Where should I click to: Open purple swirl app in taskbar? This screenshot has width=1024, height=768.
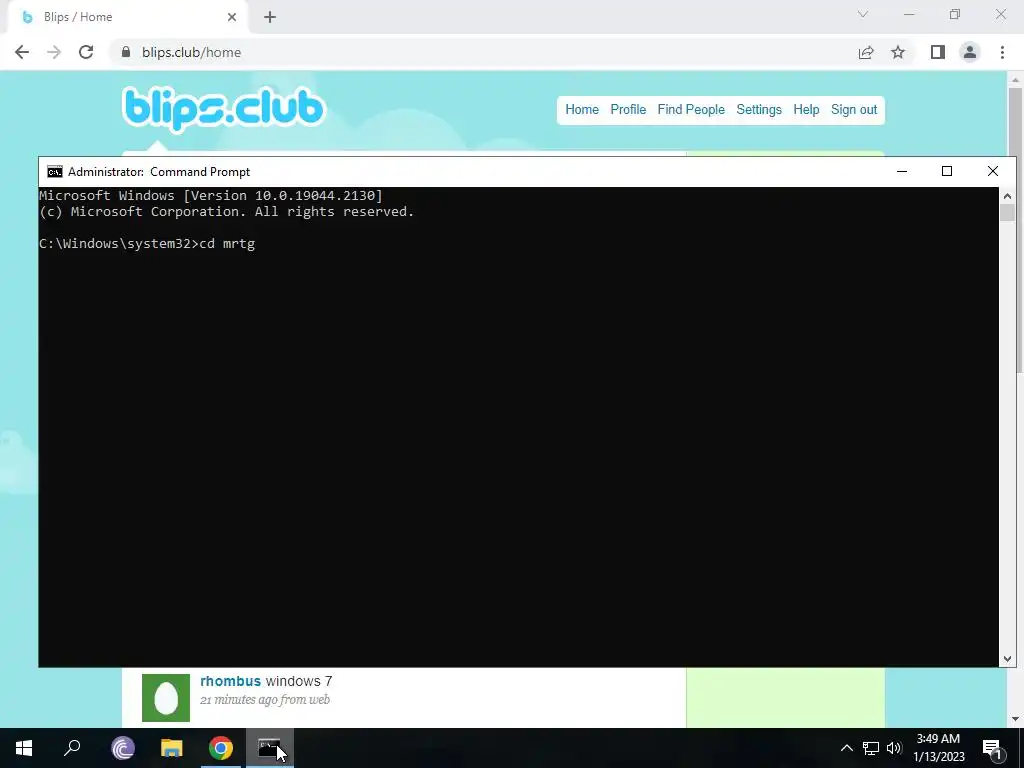[123, 748]
